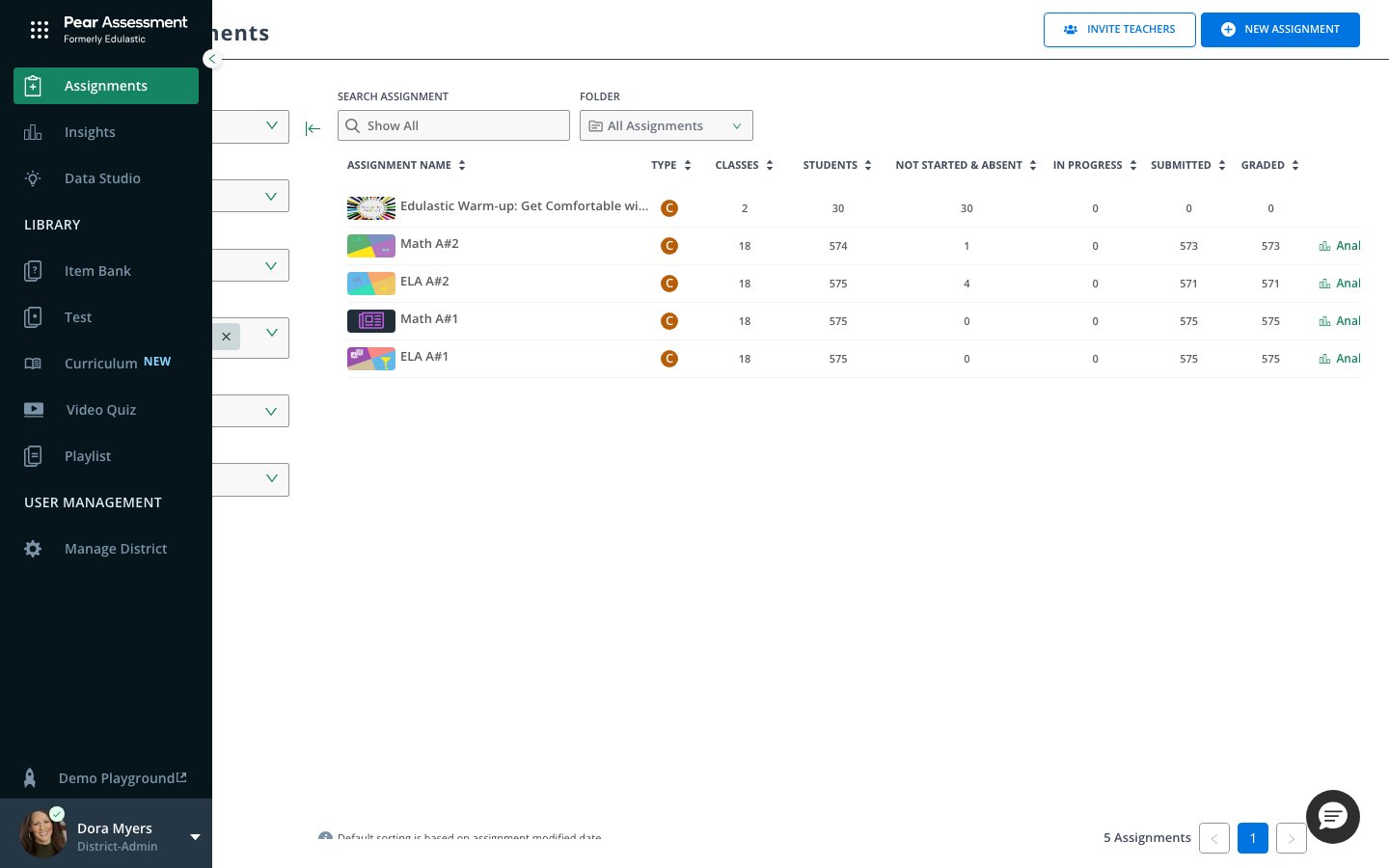Screen dimensions: 1389x868
Task: Click the Video Quiz icon
Action: 34,410
